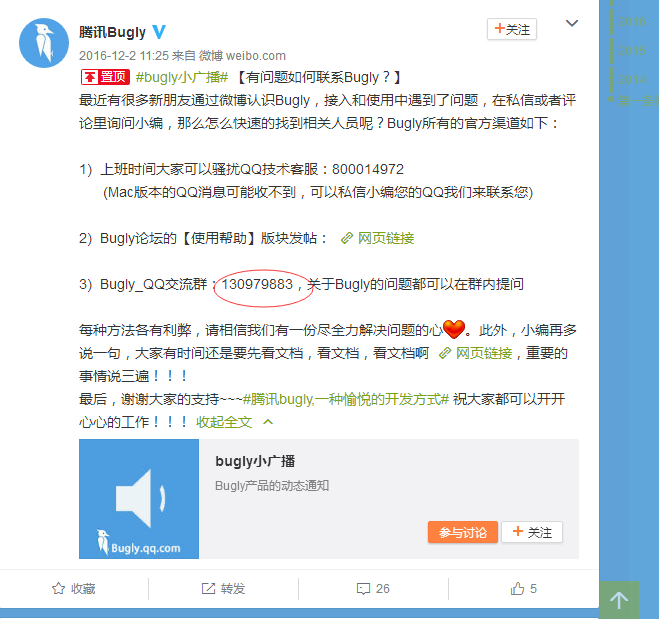Jump to 2015 in the timeline
This screenshot has width=659, height=619.
(632, 50)
